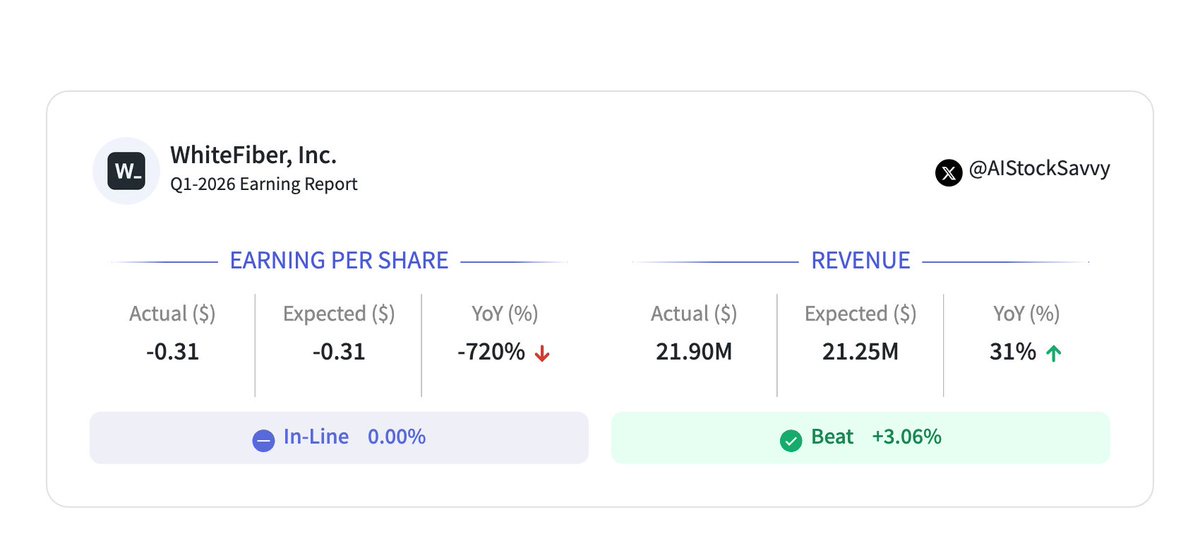Click the revenue expected value 21.25M
The image size is (1200, 551).
[860, 352]
